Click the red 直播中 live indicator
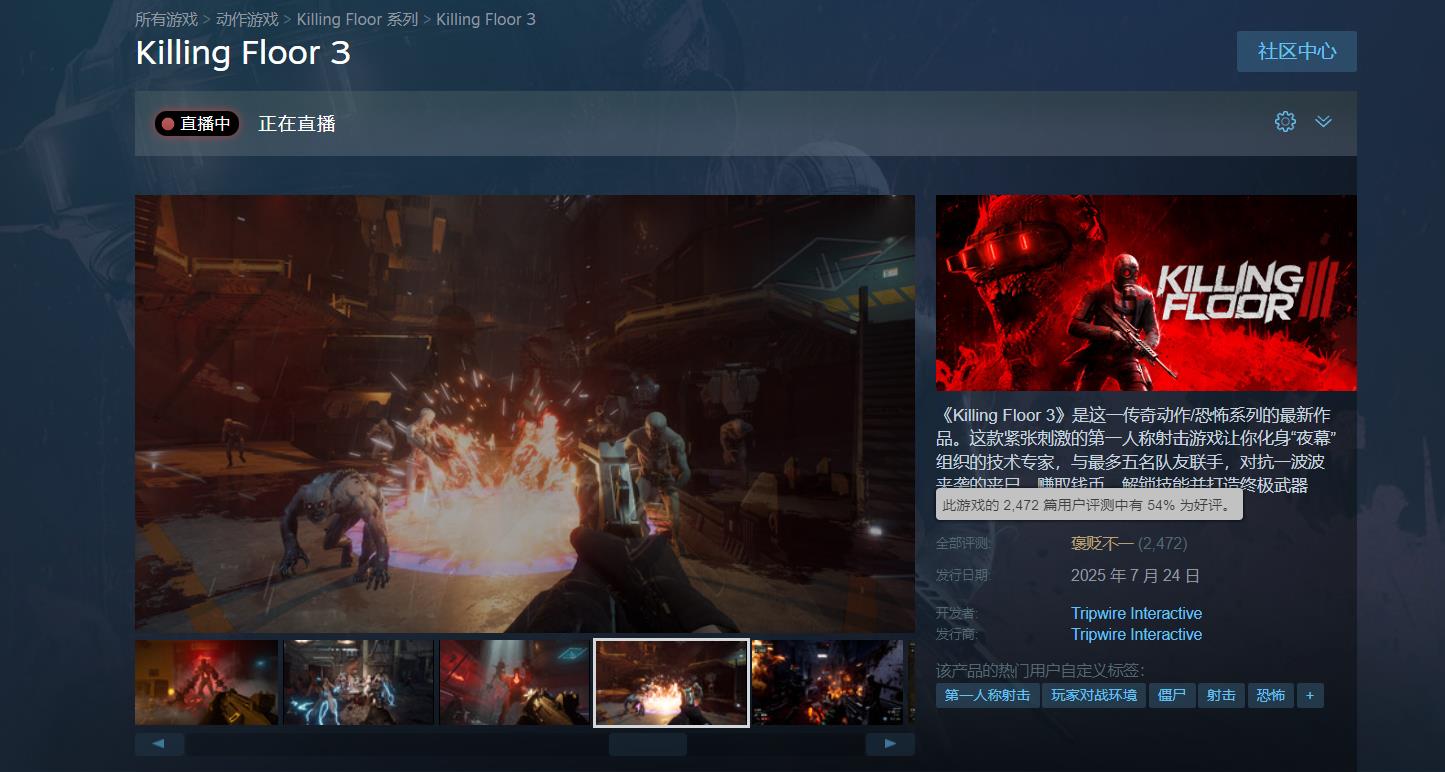This screenshot has width=1445, height=772. (x=197, y=124)
